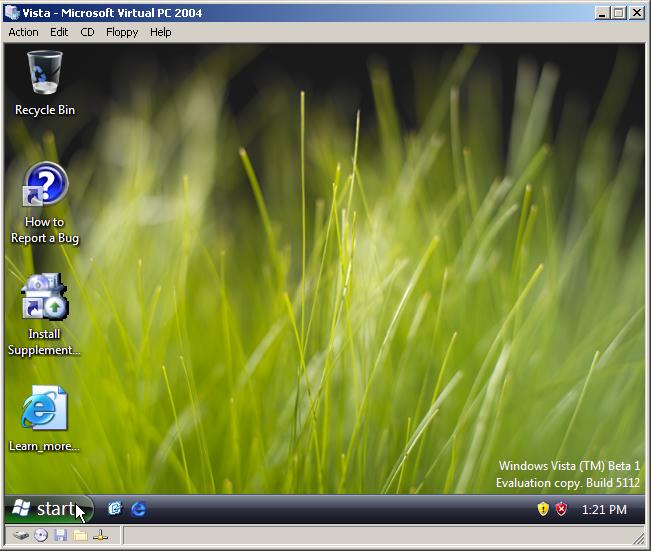
Task: Close the Virtual PC window
Action: coord(637,13)
